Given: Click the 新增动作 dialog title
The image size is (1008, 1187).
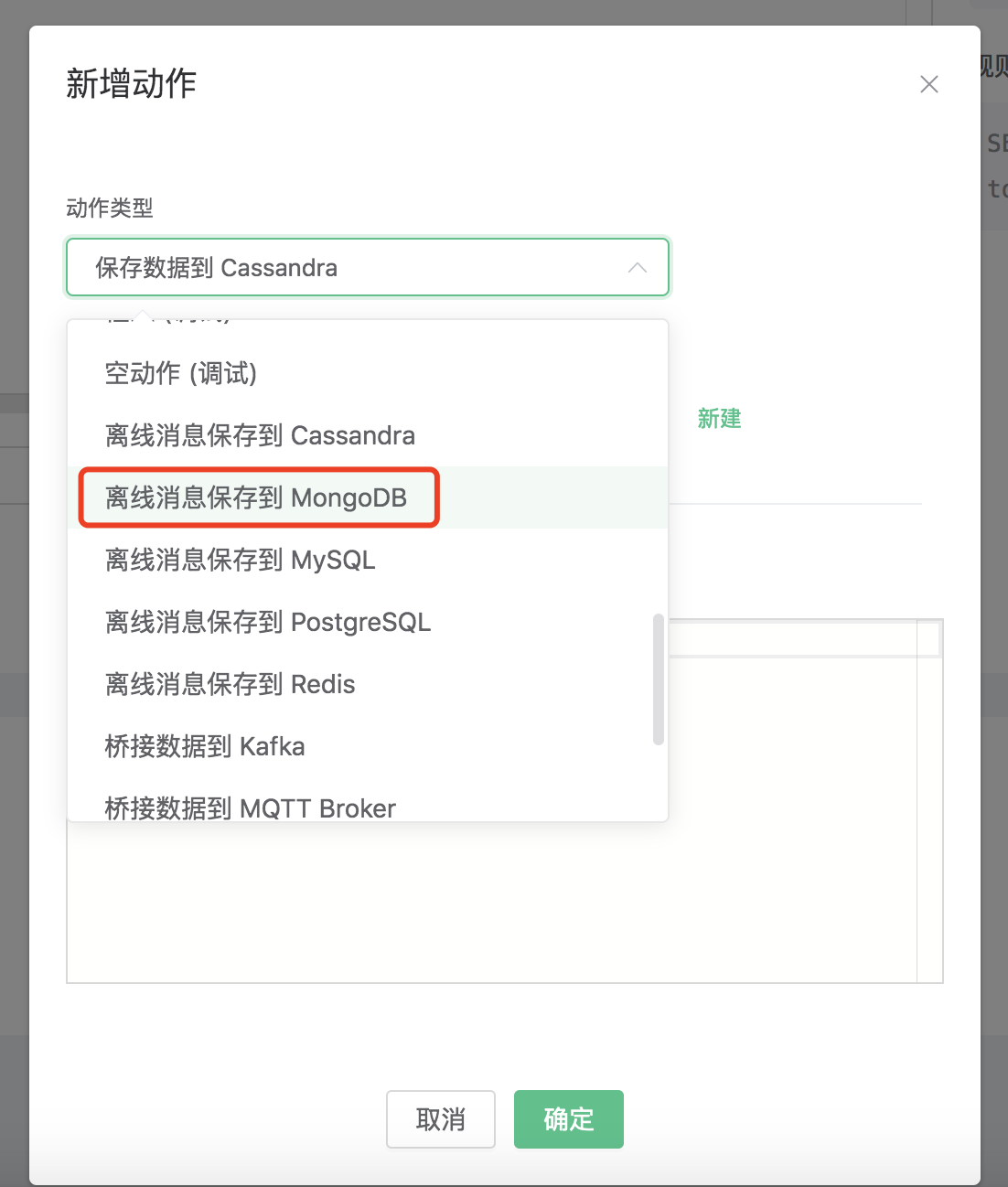Looking at the screenshot, I should pyautogui.click(x=132, y=84).
